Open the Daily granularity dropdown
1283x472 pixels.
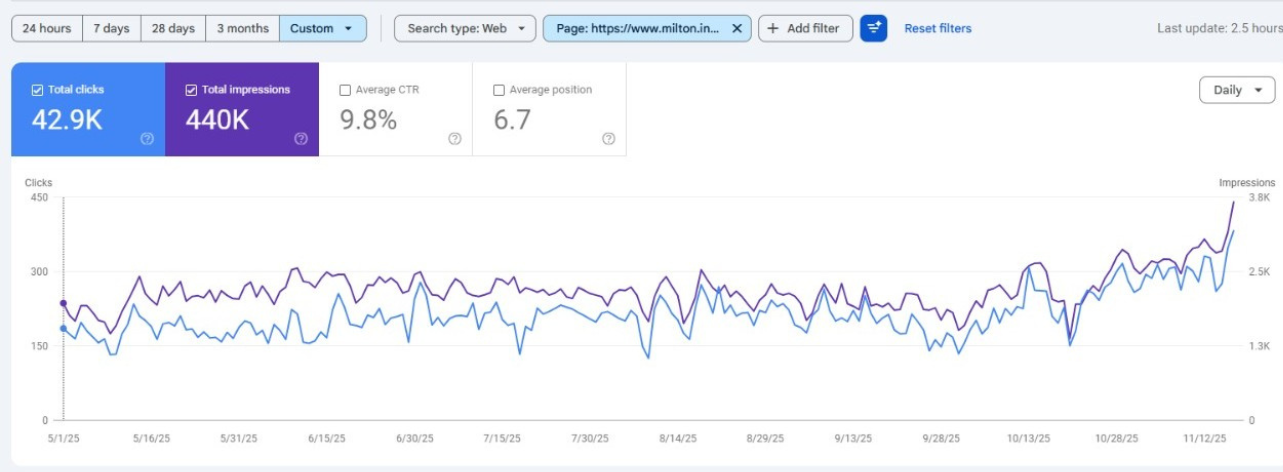1236,90
